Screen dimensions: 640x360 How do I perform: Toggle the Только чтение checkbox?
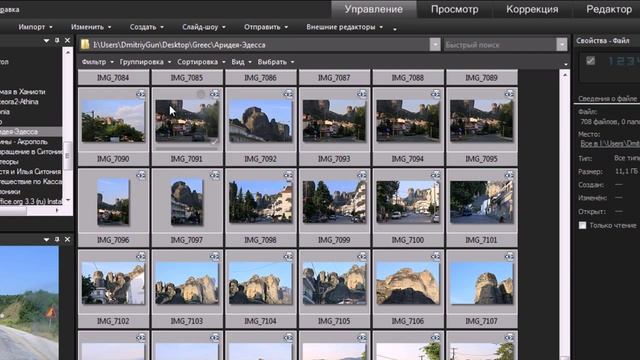pos(582,225)
